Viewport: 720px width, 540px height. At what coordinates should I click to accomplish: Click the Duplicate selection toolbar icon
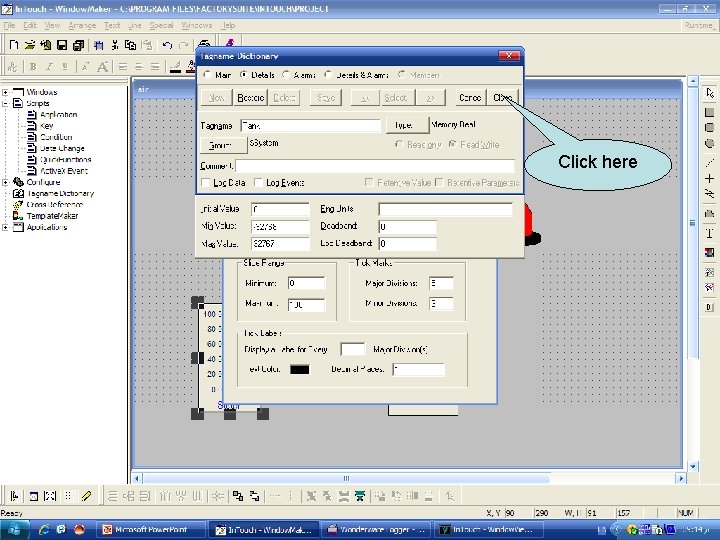(98, 45)
